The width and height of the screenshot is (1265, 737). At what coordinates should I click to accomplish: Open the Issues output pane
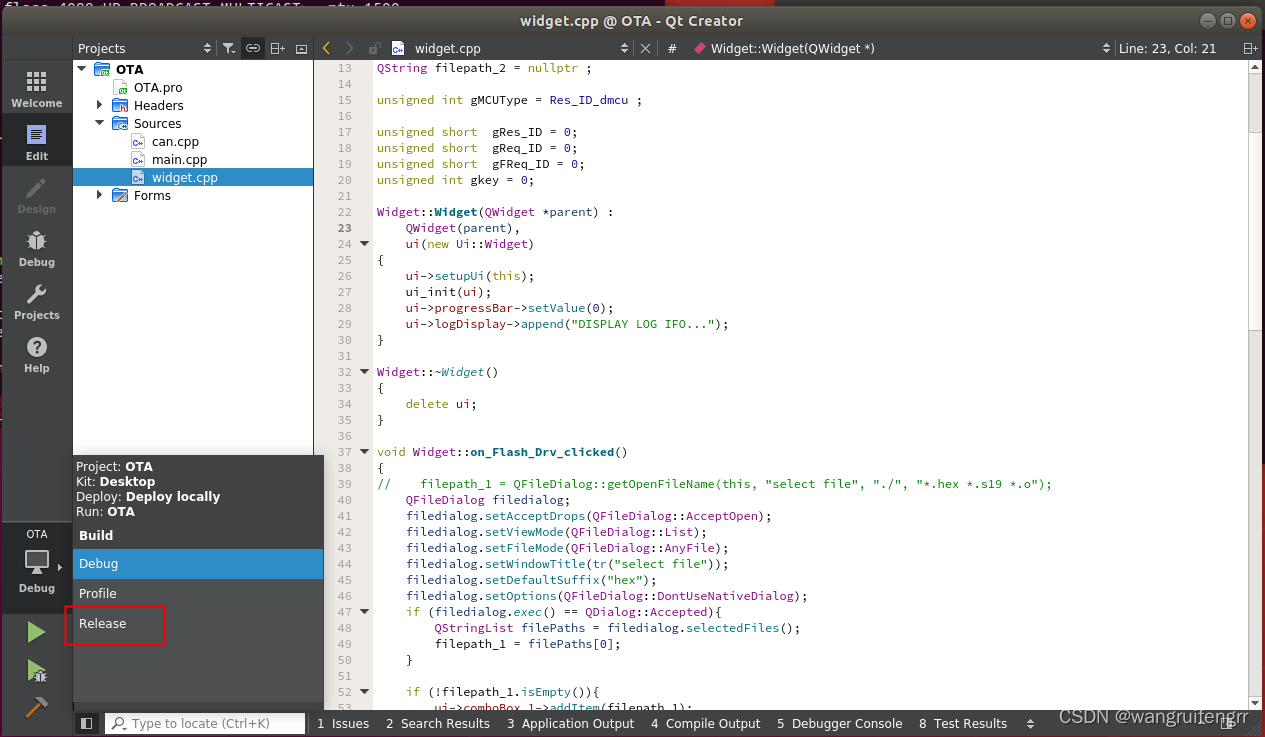[343, 723]
